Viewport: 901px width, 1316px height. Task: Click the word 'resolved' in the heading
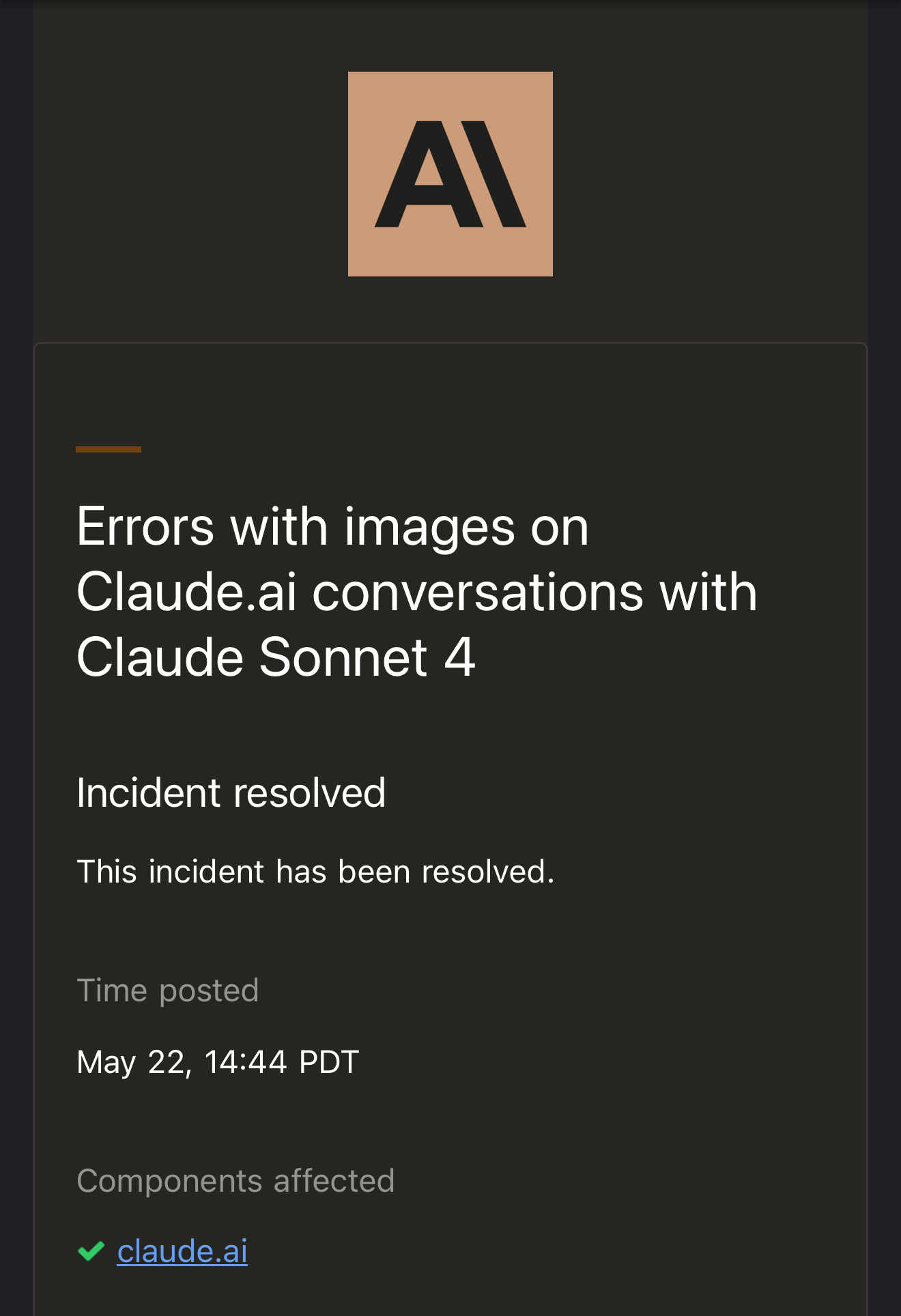310,793
